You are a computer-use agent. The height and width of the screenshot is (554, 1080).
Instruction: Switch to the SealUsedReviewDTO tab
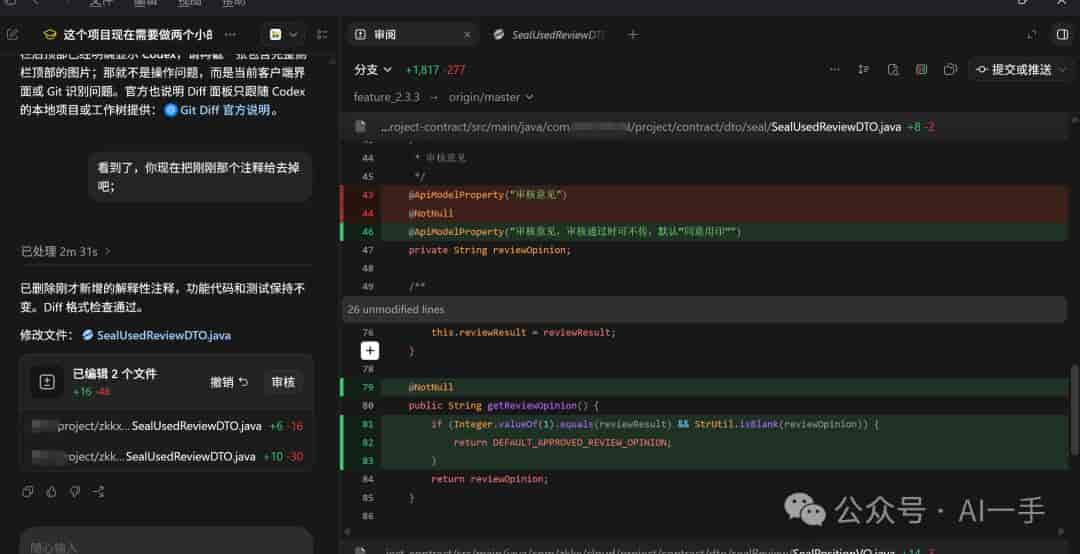click(x=551, y=34)
